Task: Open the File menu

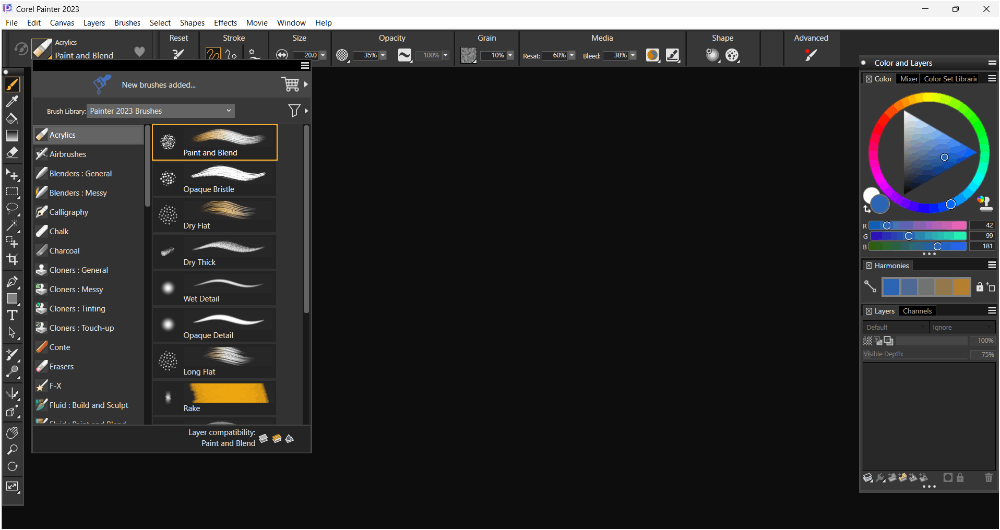Action: click(x=11, y=23)
